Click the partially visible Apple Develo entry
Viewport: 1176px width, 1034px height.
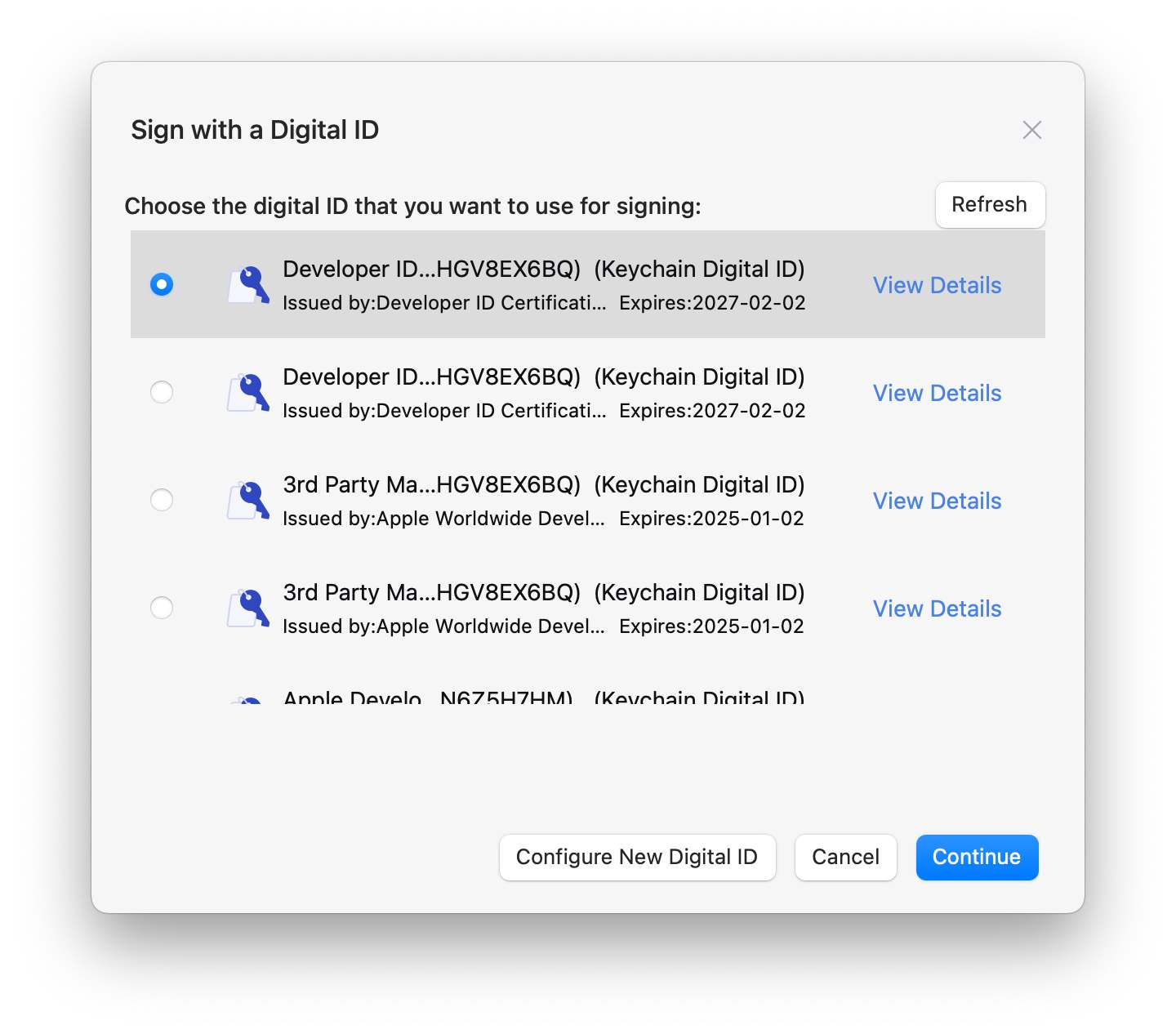click(543, 697)
